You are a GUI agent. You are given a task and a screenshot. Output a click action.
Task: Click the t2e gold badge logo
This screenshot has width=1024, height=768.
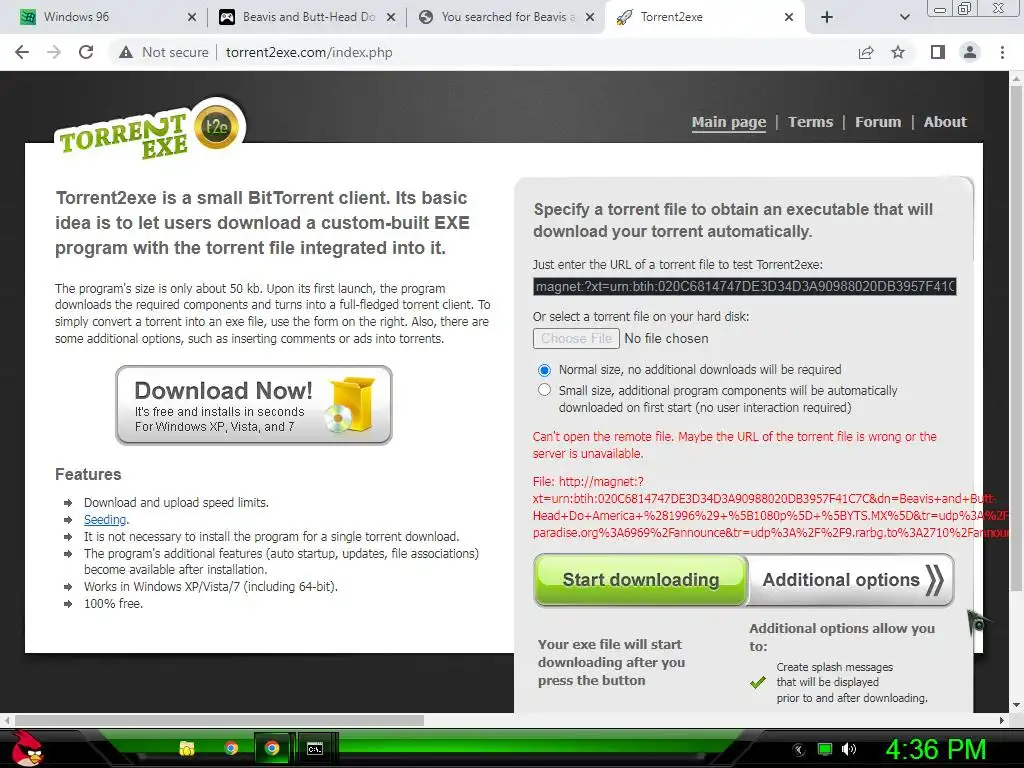pos(217,127)
